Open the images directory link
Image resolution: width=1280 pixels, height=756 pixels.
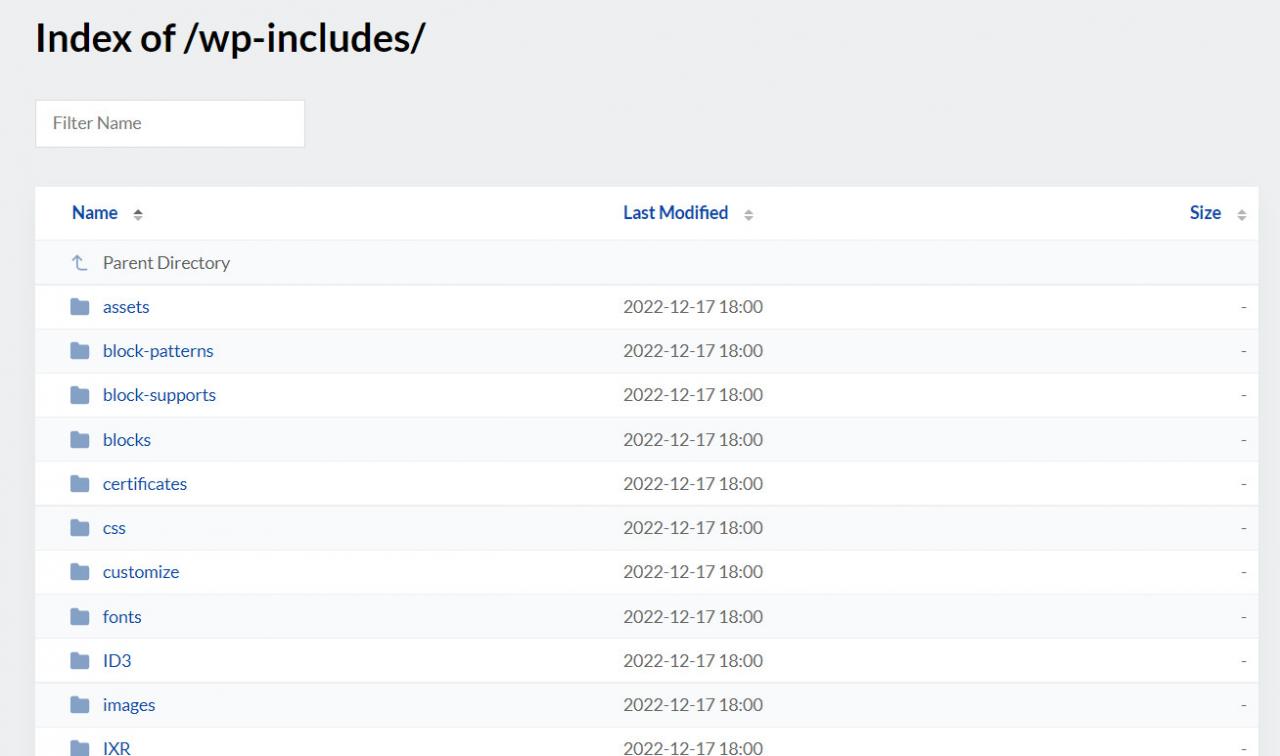coord(129,705)
